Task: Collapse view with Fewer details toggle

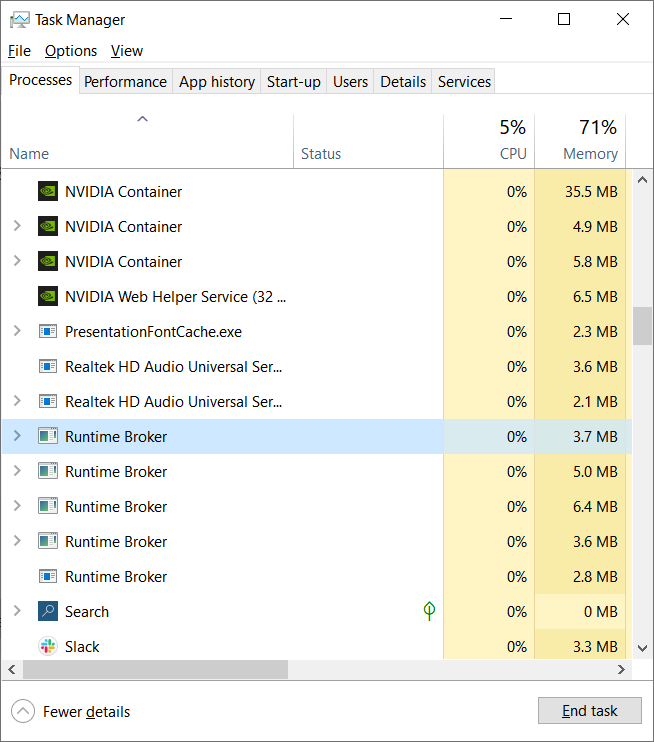Action: [23, 712]
